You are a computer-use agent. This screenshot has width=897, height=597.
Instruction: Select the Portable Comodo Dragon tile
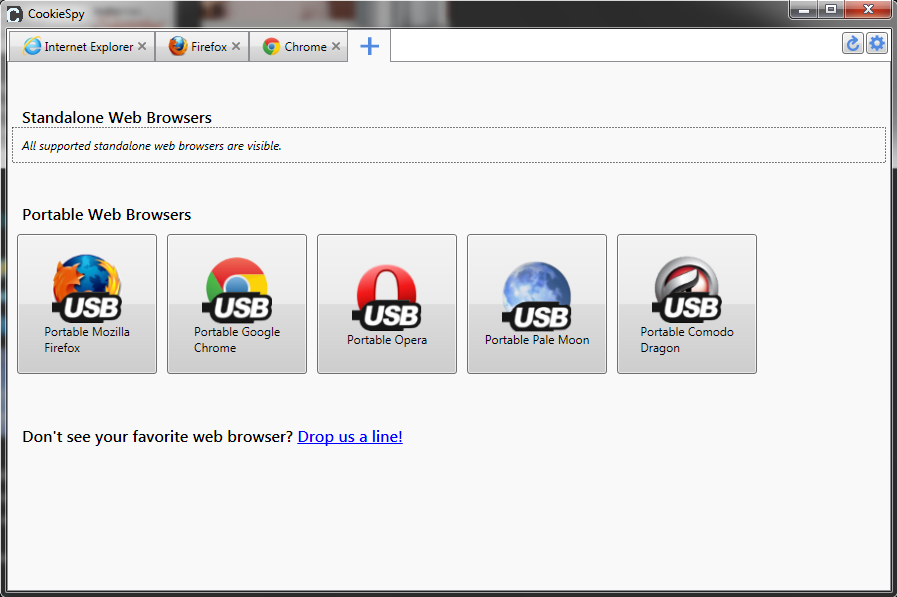coord(686,304)
